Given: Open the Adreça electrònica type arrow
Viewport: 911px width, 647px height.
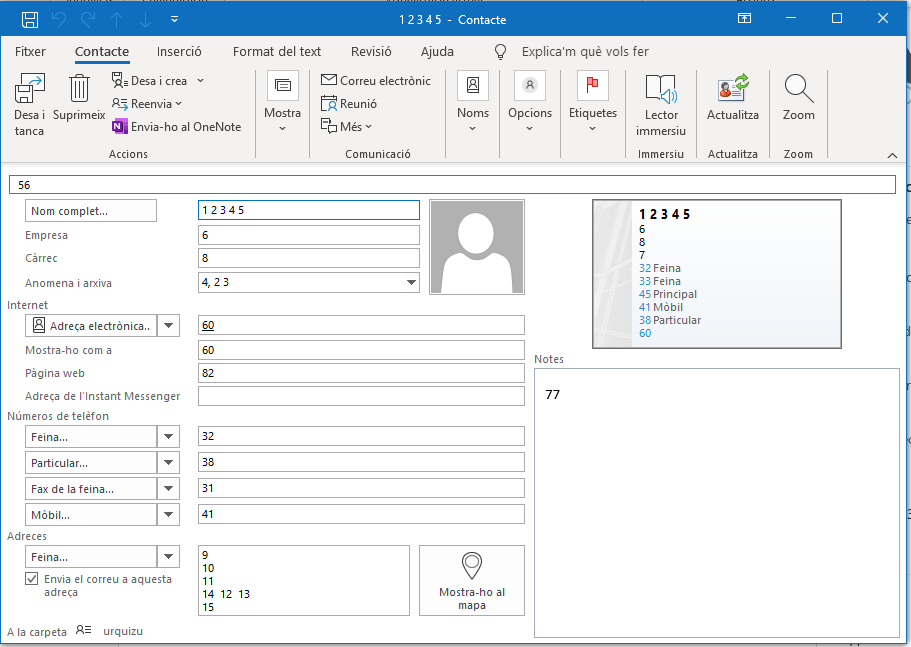Looking at the screenshot, I should click(x=169, y=325).
